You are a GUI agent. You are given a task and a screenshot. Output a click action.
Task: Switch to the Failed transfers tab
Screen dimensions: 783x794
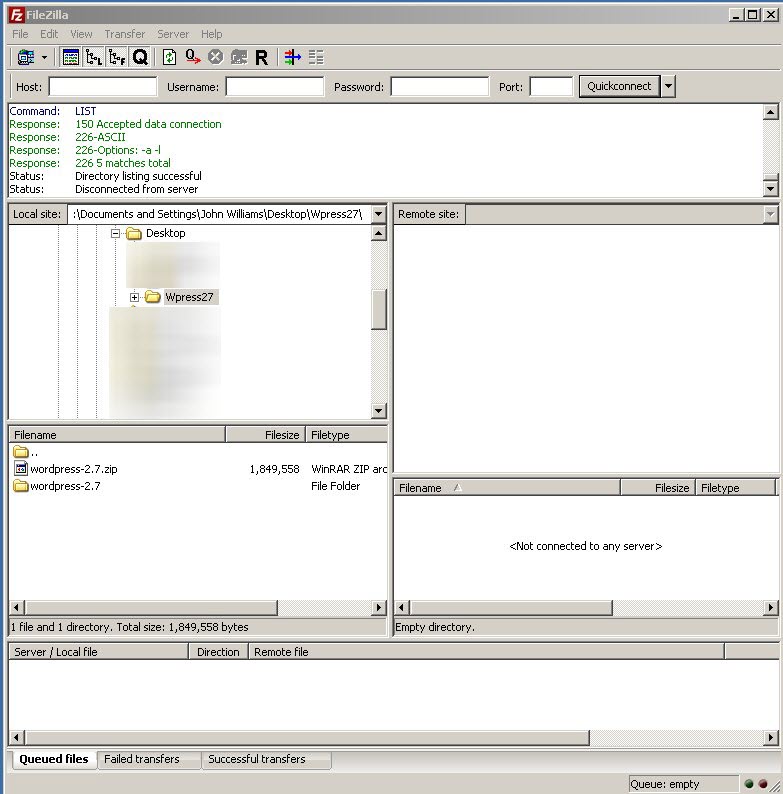pyautogui.click(x=142, y=760)
